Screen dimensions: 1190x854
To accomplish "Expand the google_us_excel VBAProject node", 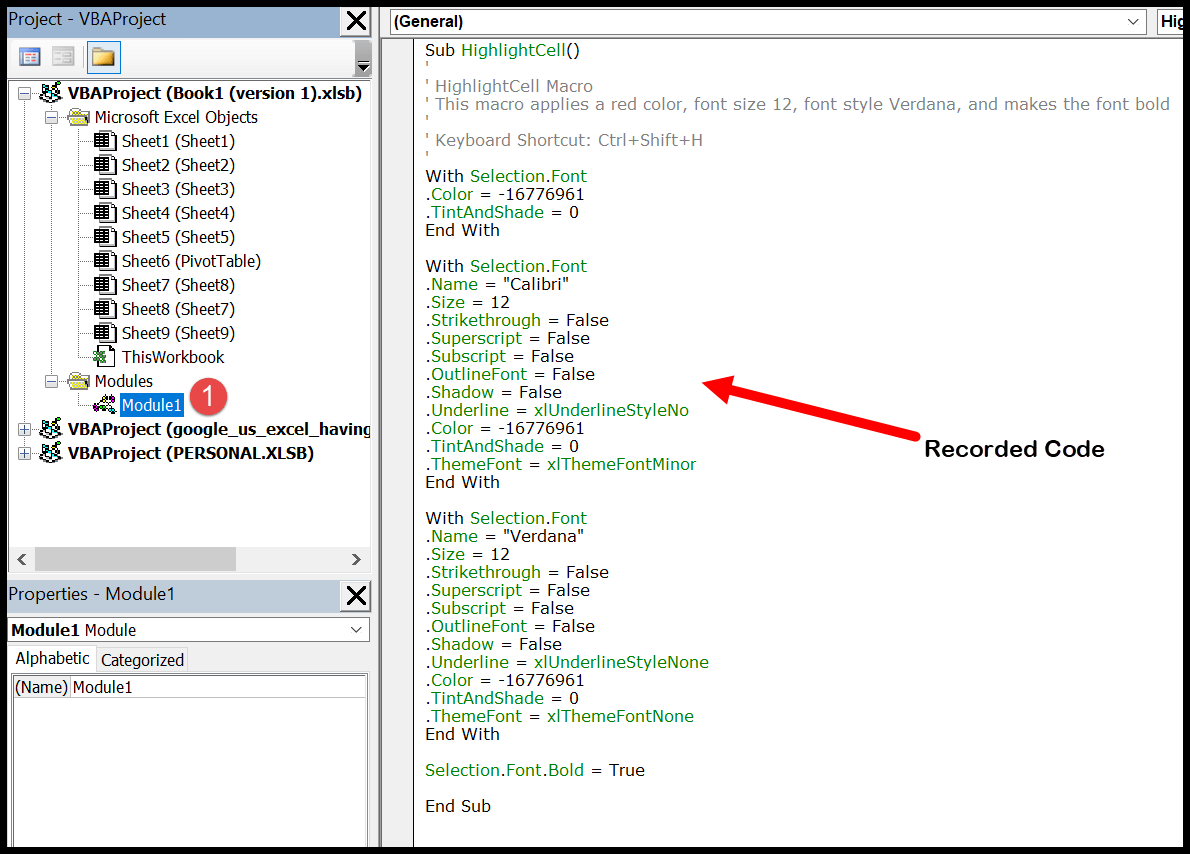I will [26, 429].
